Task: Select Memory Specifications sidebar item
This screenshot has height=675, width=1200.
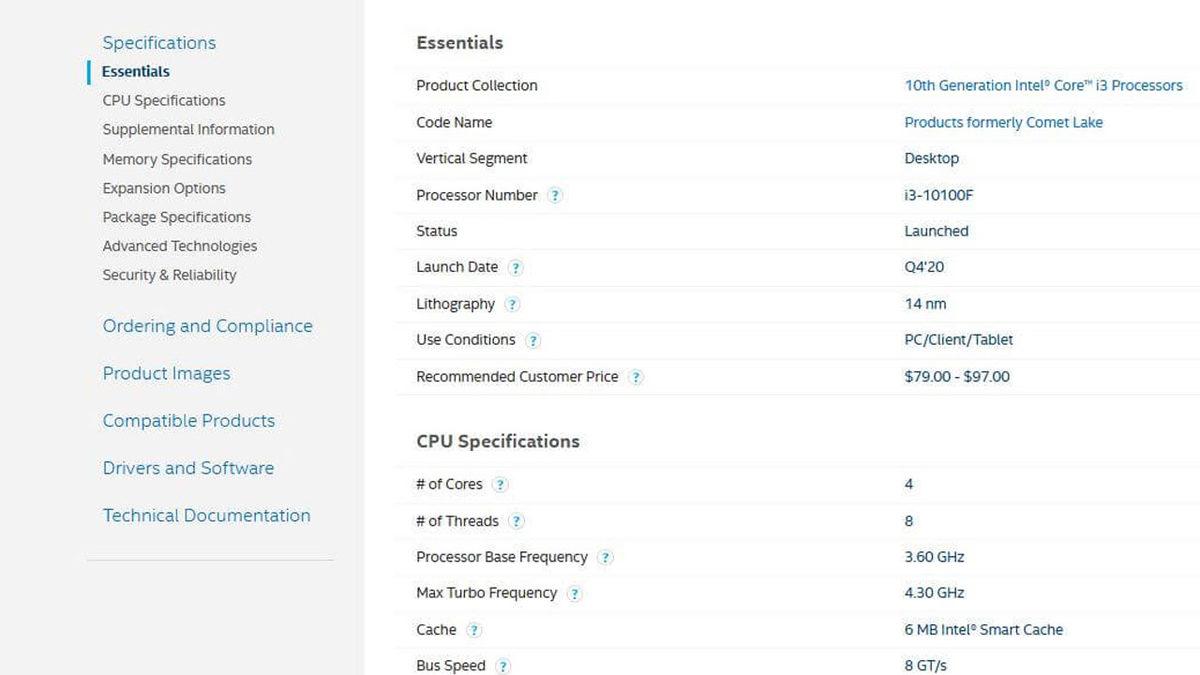Action: click(x=177, y=159)
